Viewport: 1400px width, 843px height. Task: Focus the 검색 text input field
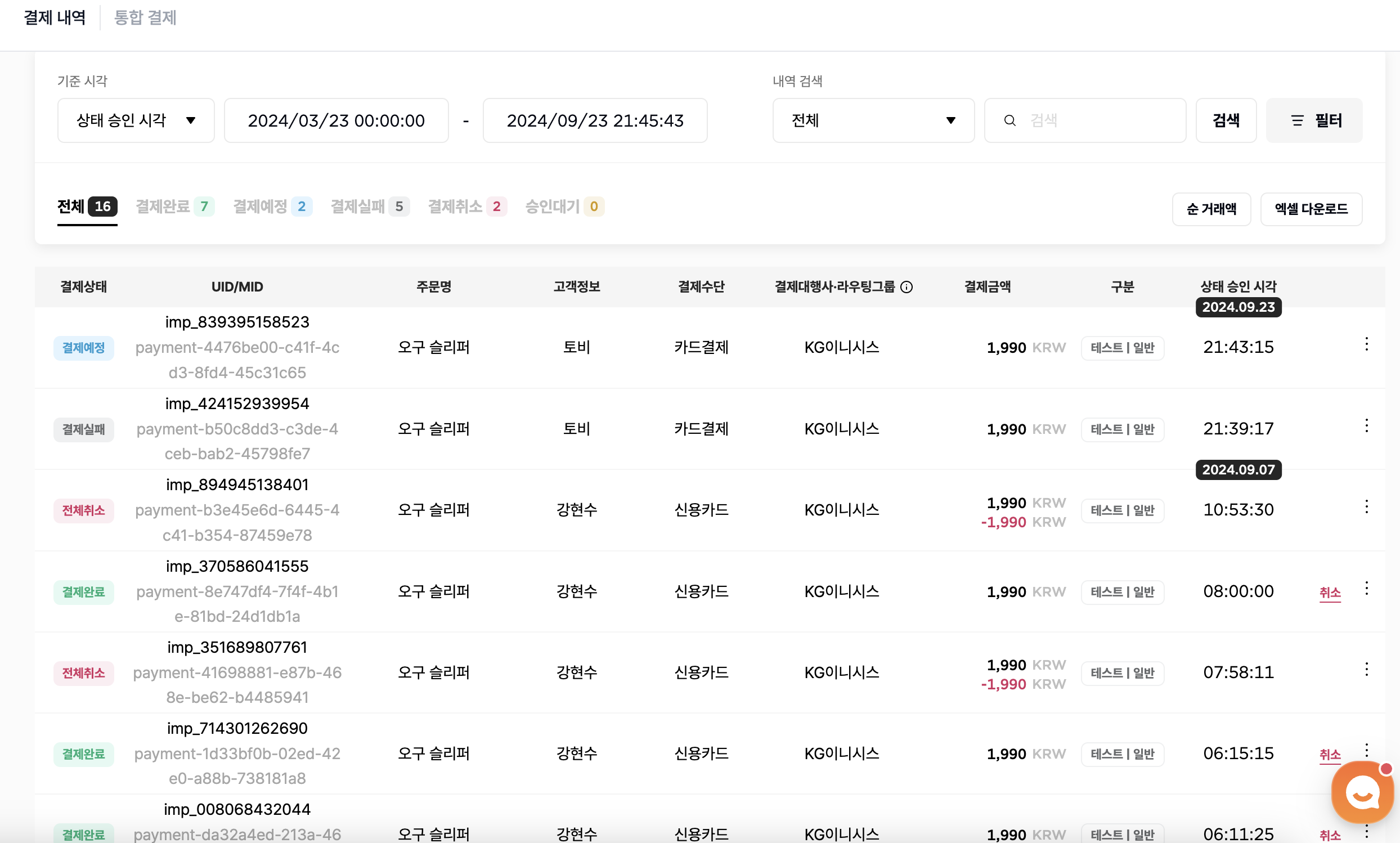click(1102, 120)
